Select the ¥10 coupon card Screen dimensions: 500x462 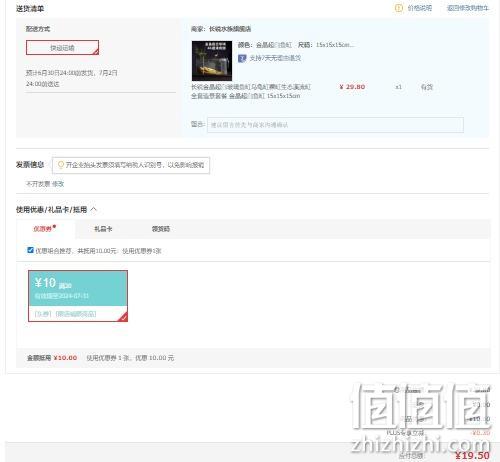pos(78,296)
